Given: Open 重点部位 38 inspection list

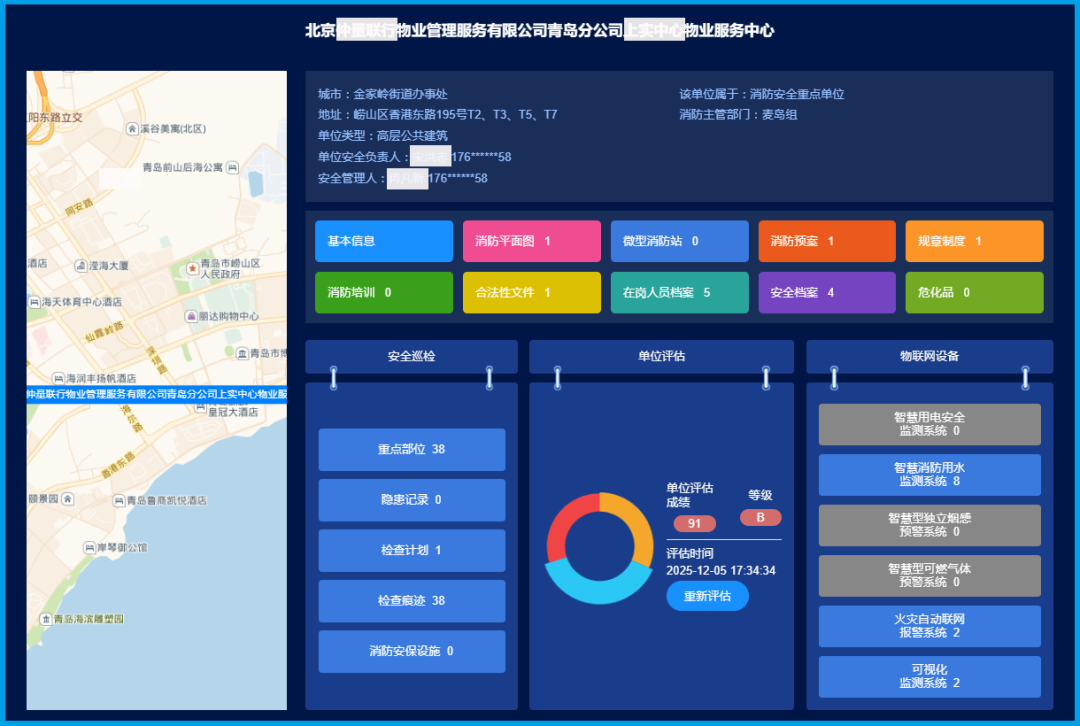Looking at the screenshot, I should tap(411, 449).
